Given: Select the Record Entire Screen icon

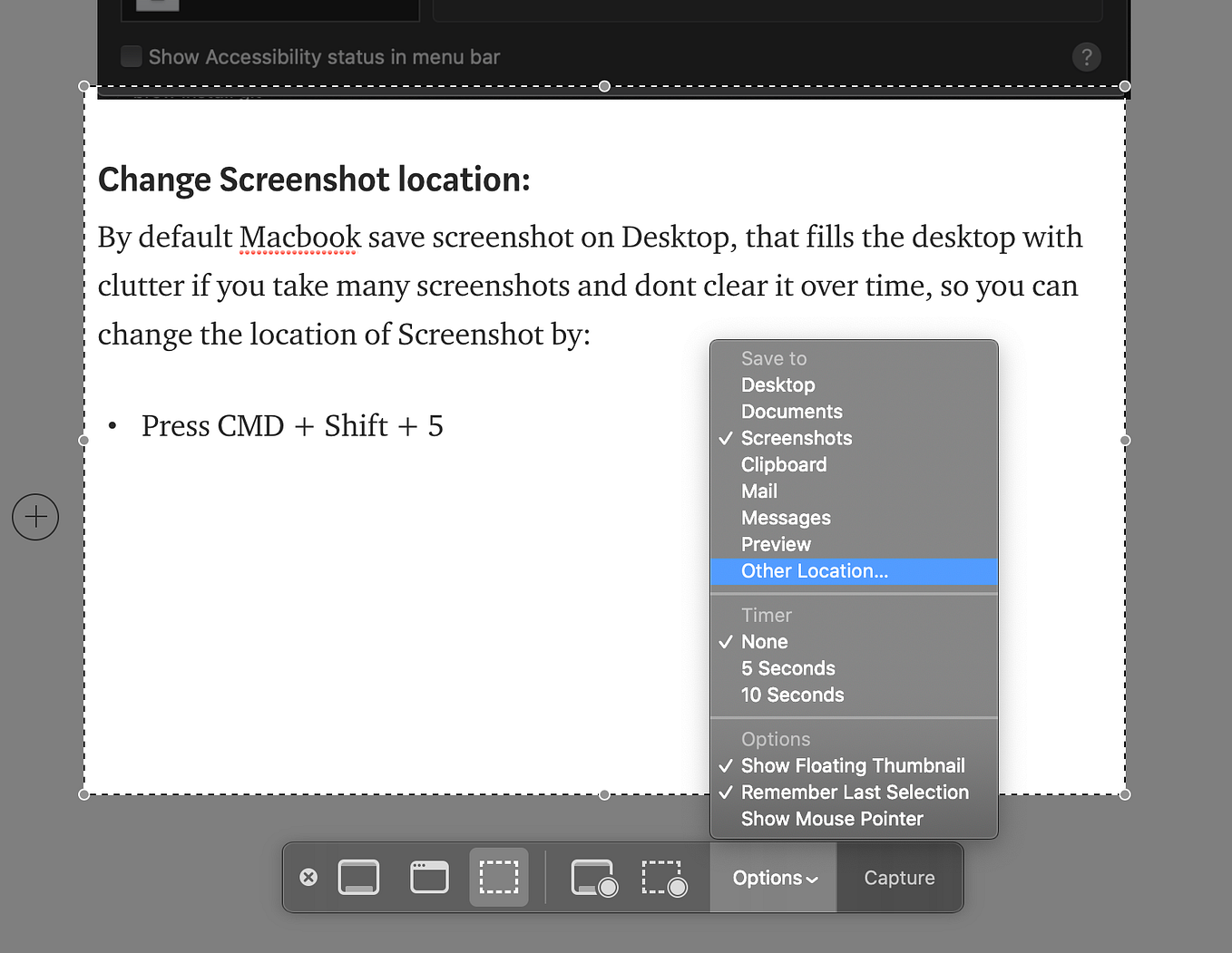Looking at the screenshot, I should pos(594,877).
